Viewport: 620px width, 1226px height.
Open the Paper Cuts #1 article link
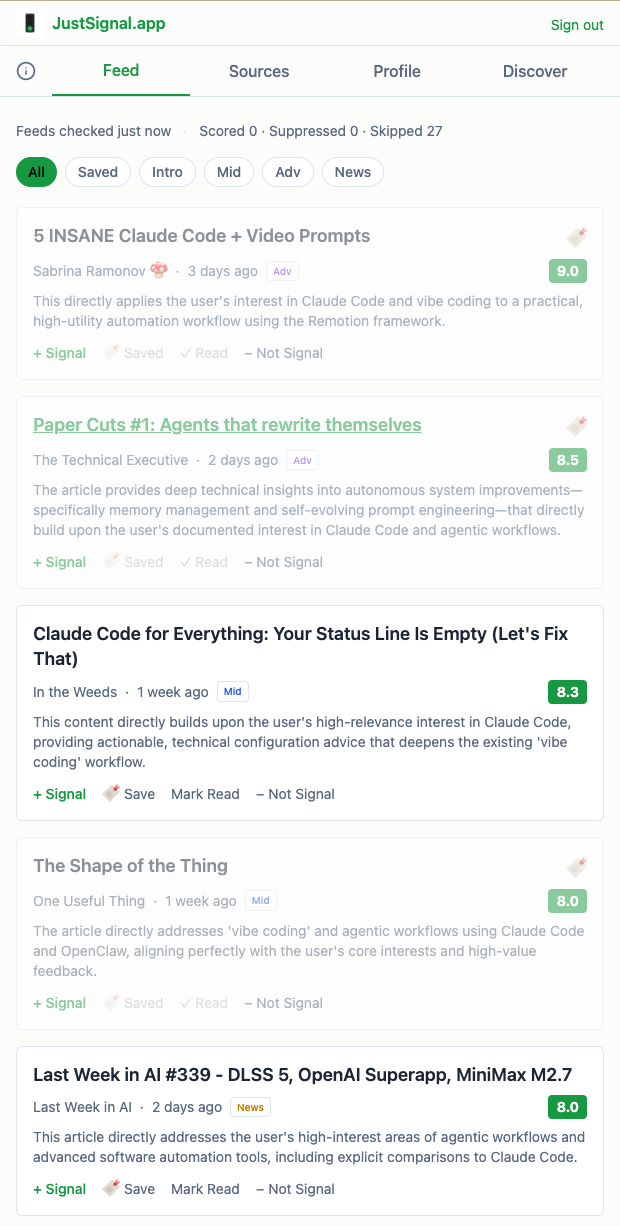pyautogui.click(x=226, y=424)
